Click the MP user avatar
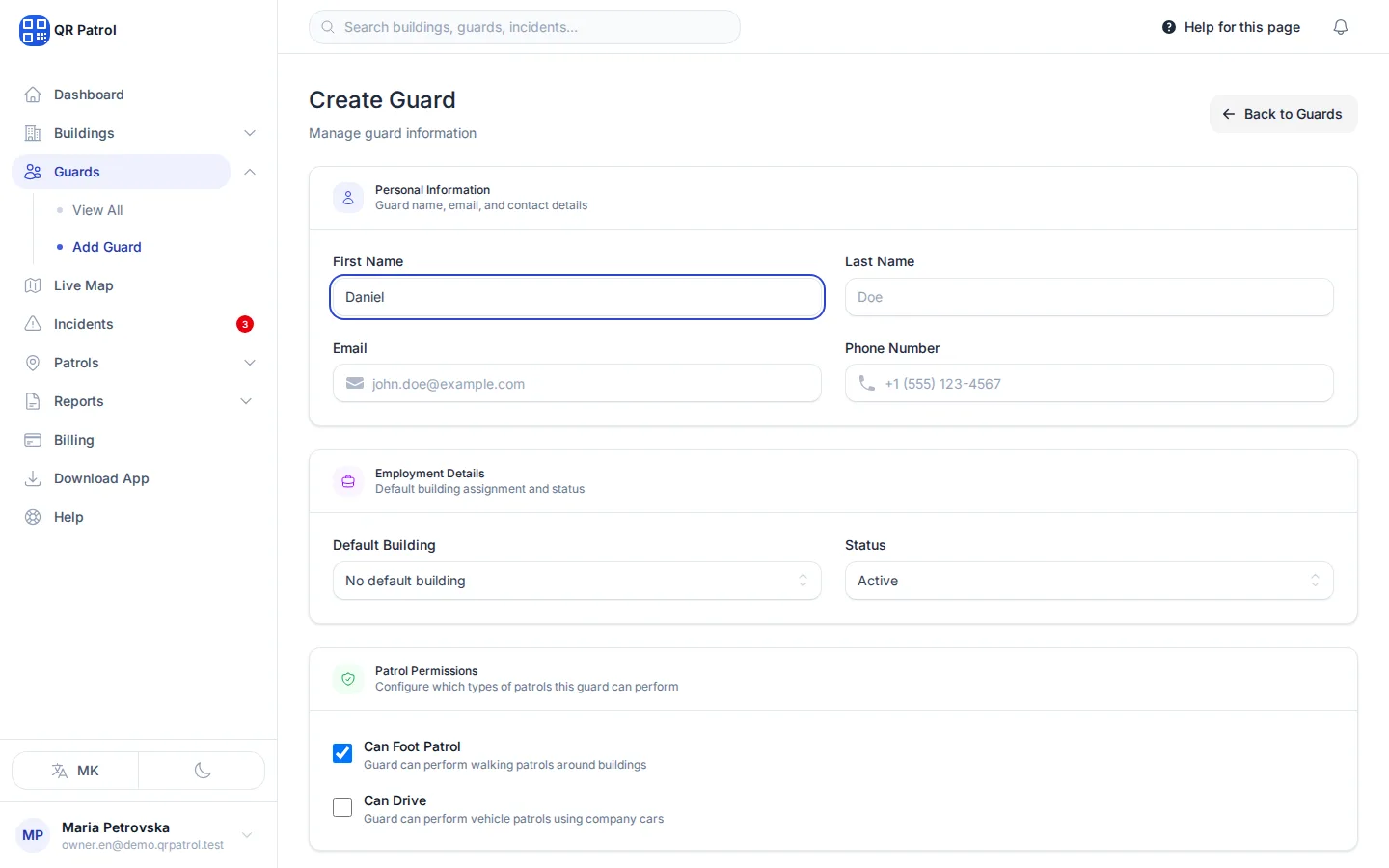 (x=33, y=835)
